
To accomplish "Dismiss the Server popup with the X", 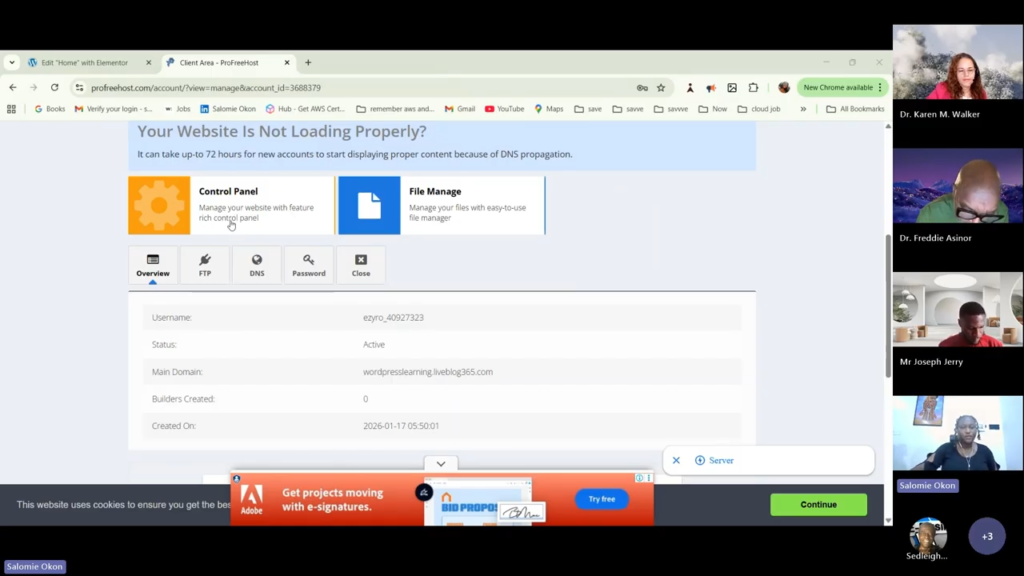I will pos(676,460).
